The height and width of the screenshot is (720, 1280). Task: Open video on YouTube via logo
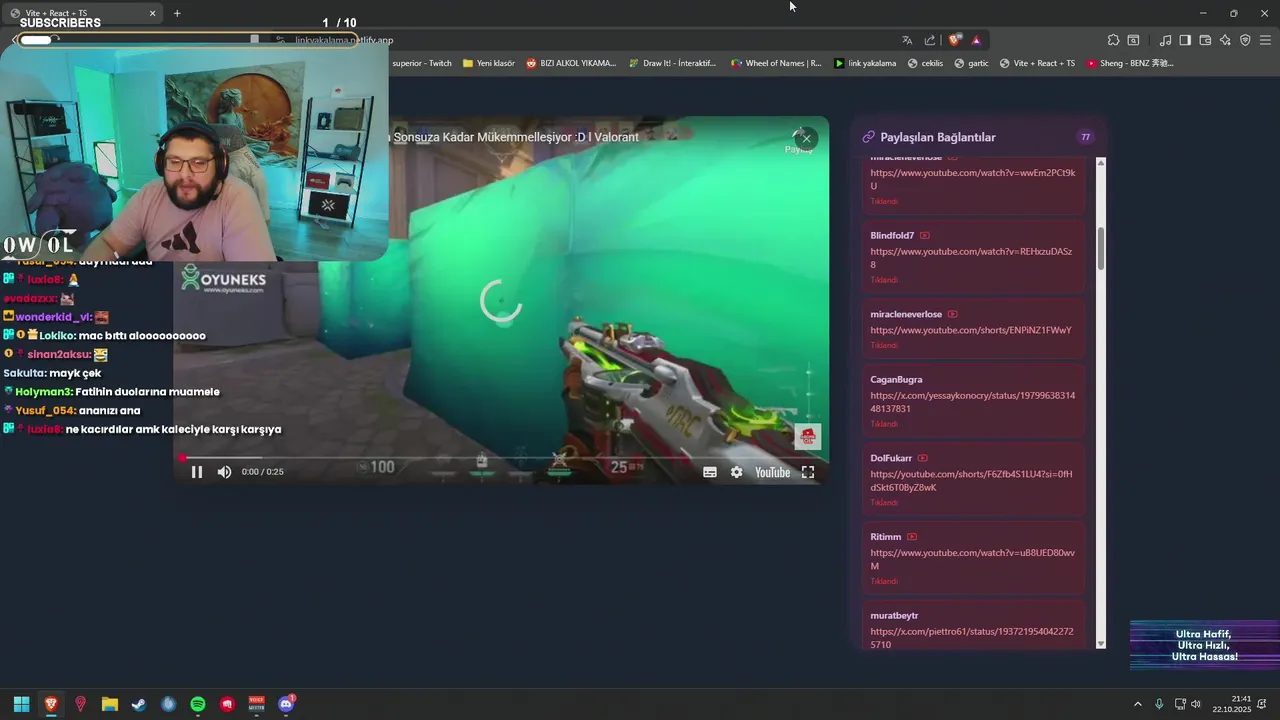[x=772, y=472]
